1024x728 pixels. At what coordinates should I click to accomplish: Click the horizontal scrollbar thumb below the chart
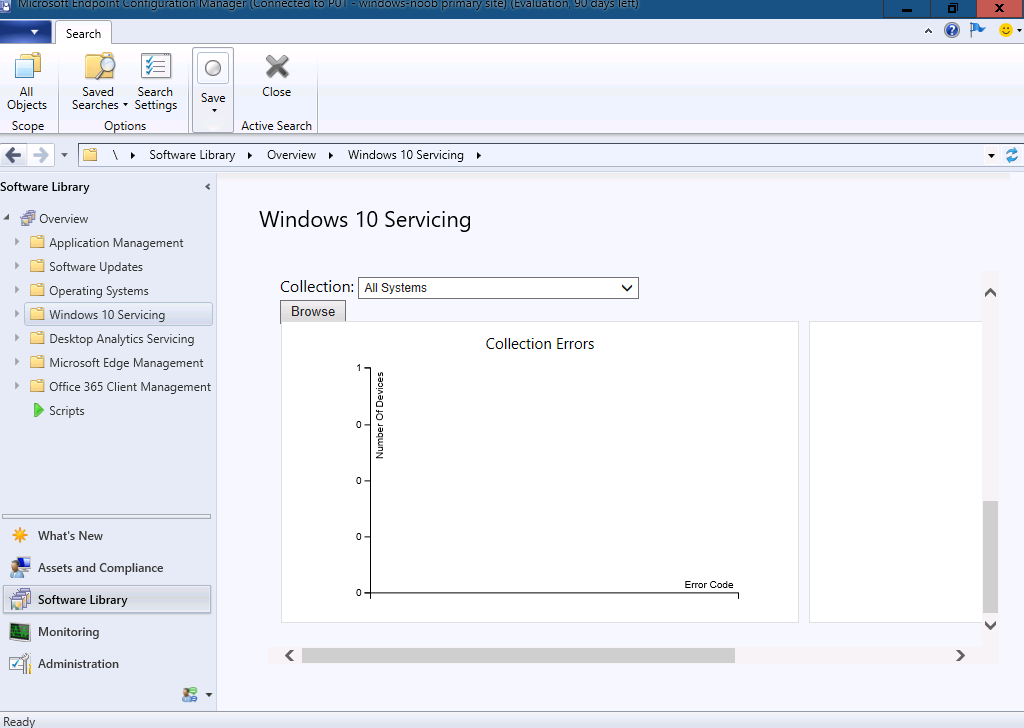click(x=518, y=655)
